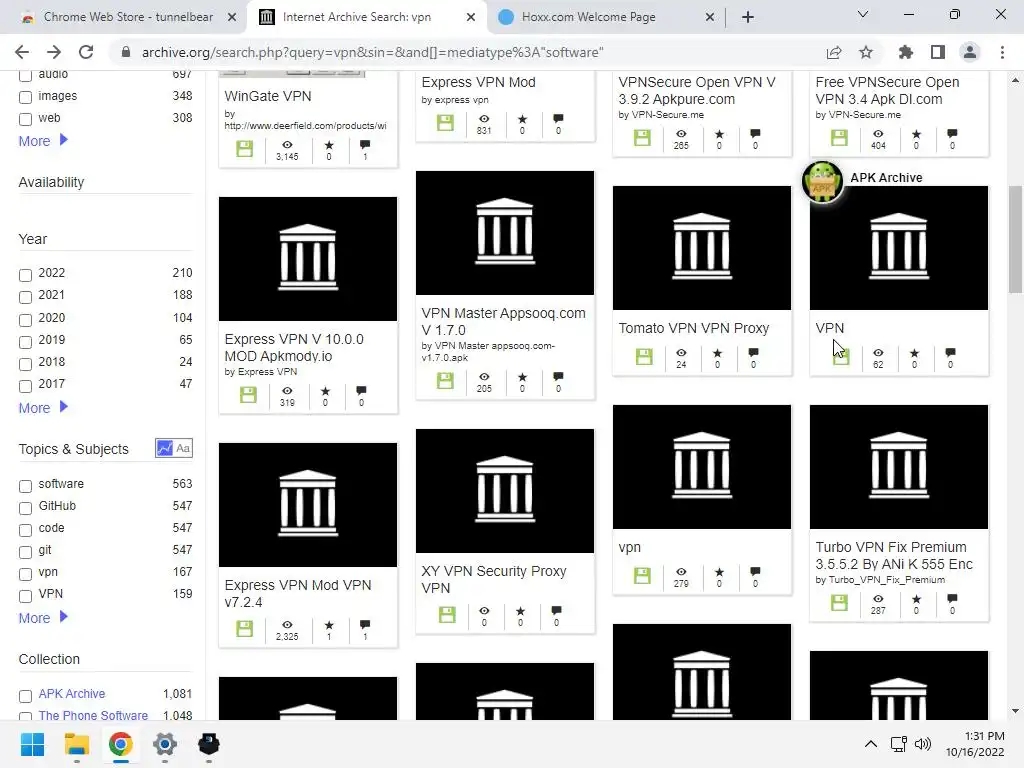Open Settings gear from the taskbar
Image resolution: width=1024 pixels, height=768 pixels.
pyautogui.click(x=165, y=744)
